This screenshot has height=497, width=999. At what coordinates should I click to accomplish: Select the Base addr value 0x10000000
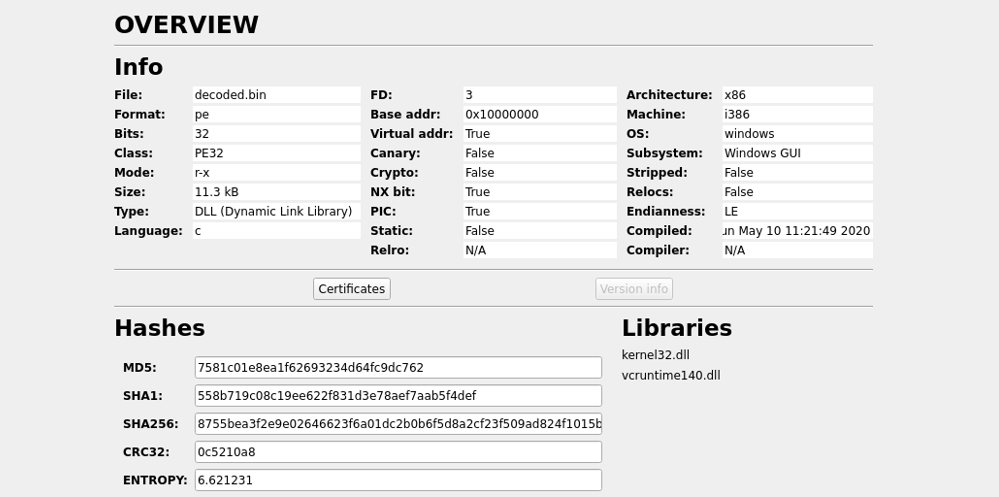pos(539,115)
